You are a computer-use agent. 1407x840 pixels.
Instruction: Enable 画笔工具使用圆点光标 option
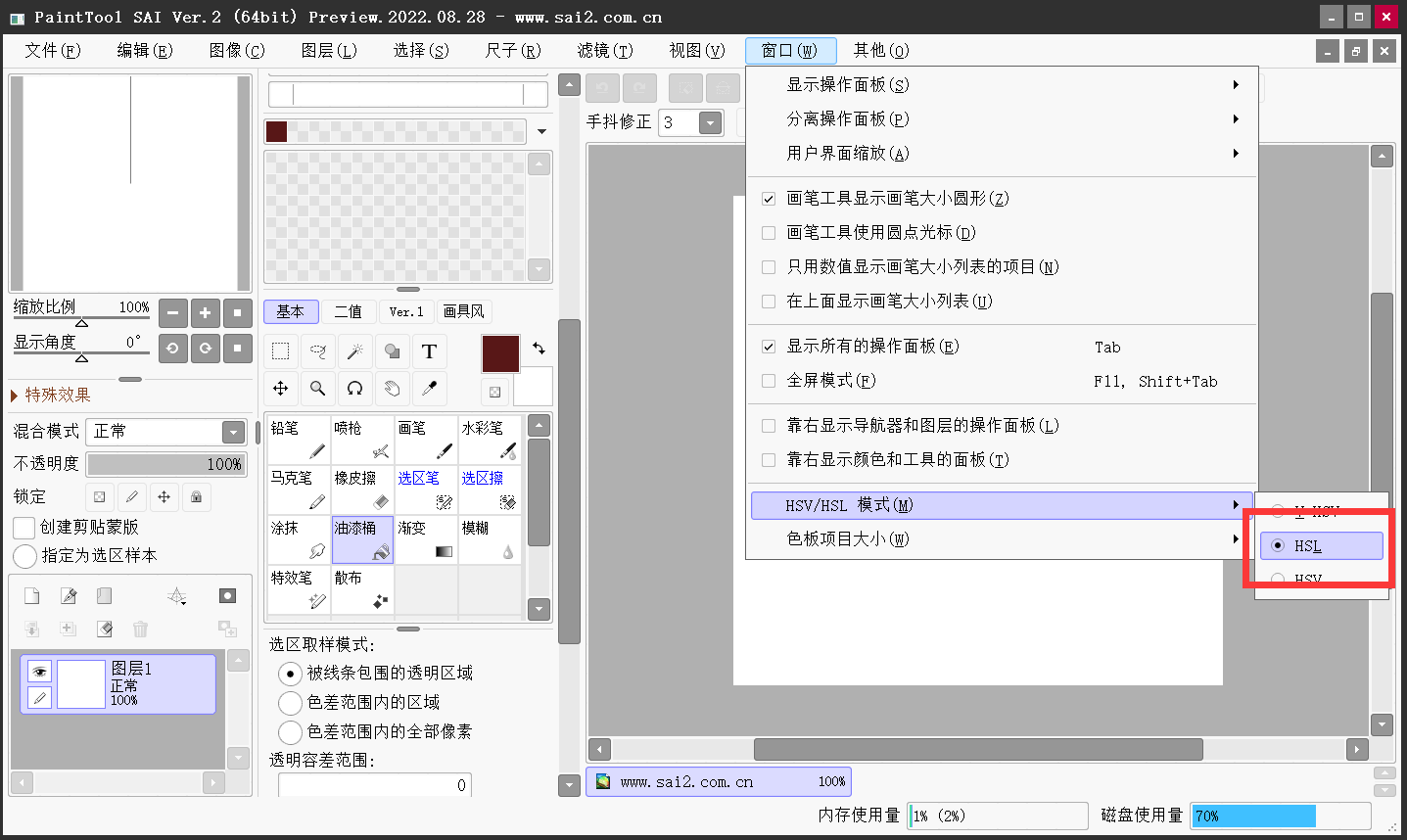pos(769,233)
